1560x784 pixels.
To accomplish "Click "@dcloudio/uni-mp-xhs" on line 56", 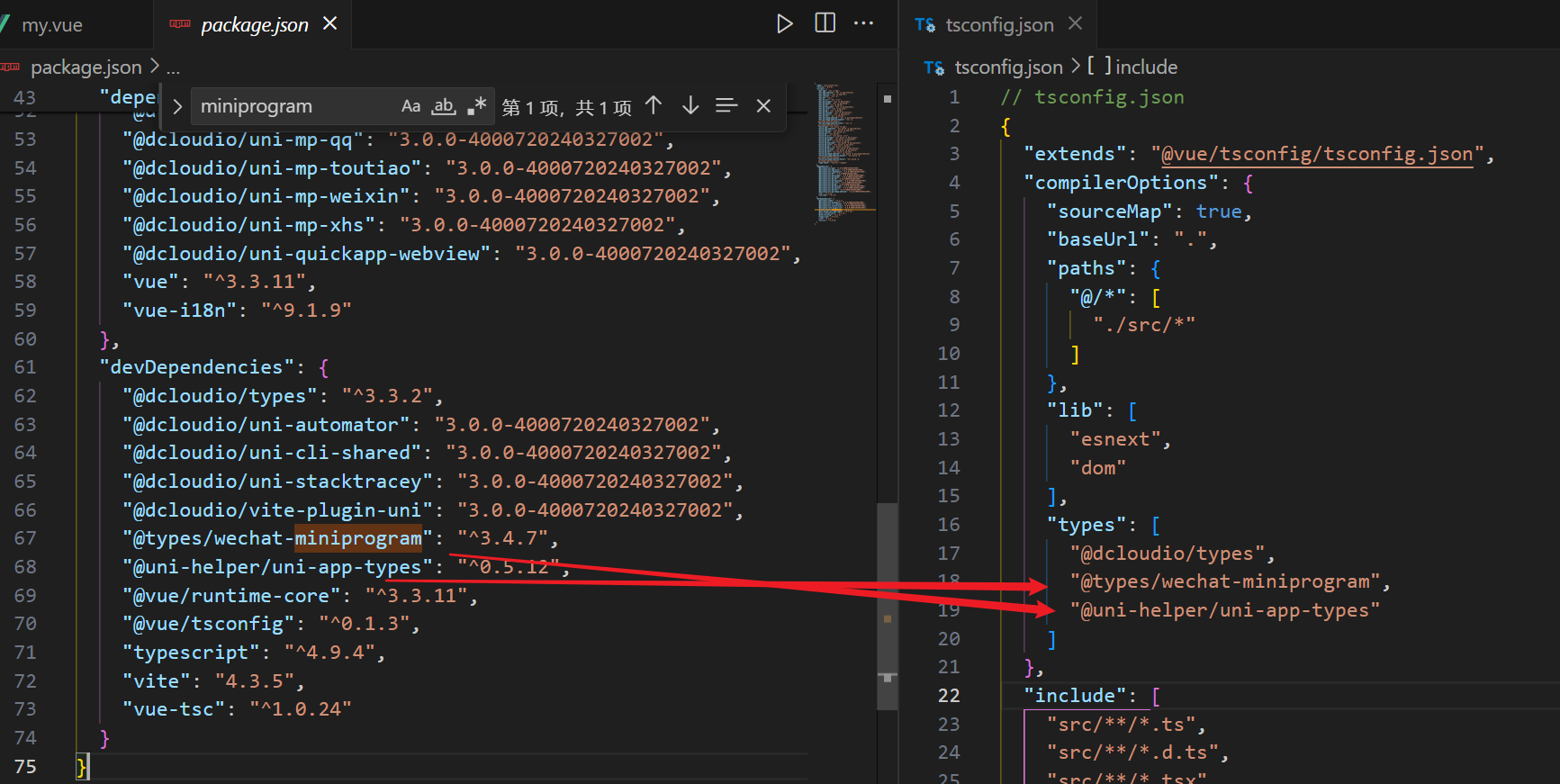I will (249, 225).
